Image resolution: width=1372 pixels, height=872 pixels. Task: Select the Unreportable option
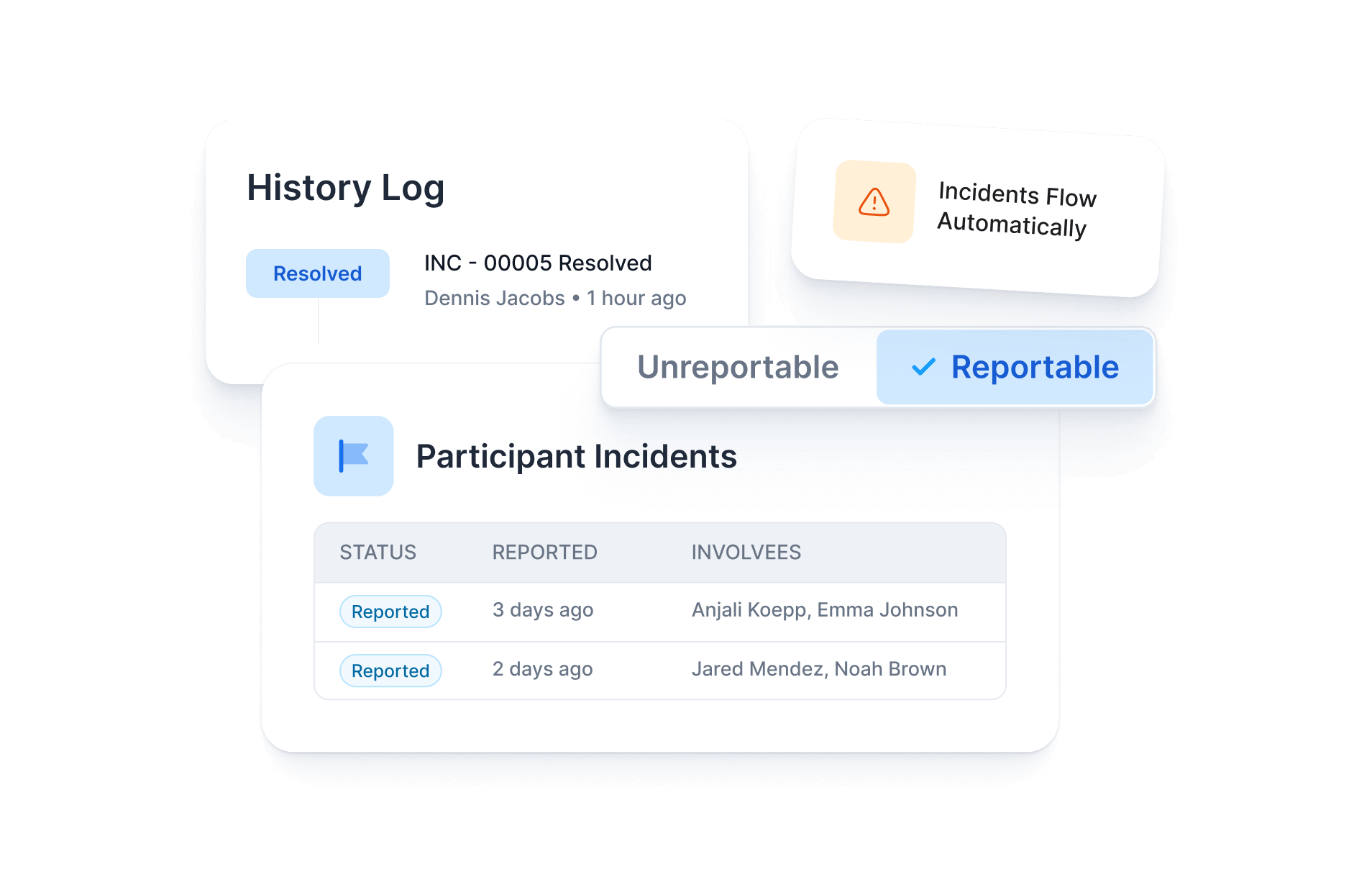point(738,368)
